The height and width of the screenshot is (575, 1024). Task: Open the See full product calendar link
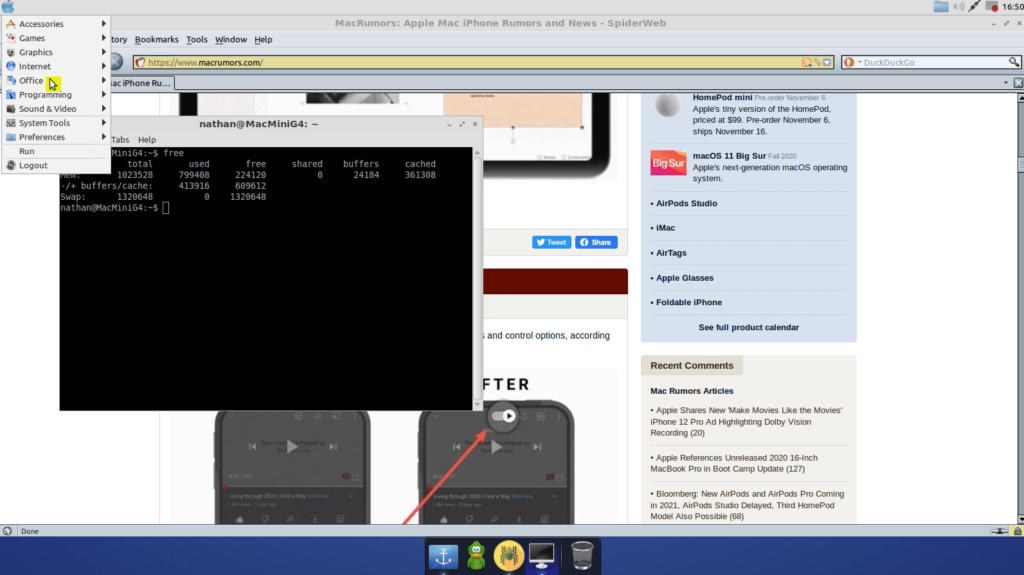pyautogui.click(x=748, y=327)
